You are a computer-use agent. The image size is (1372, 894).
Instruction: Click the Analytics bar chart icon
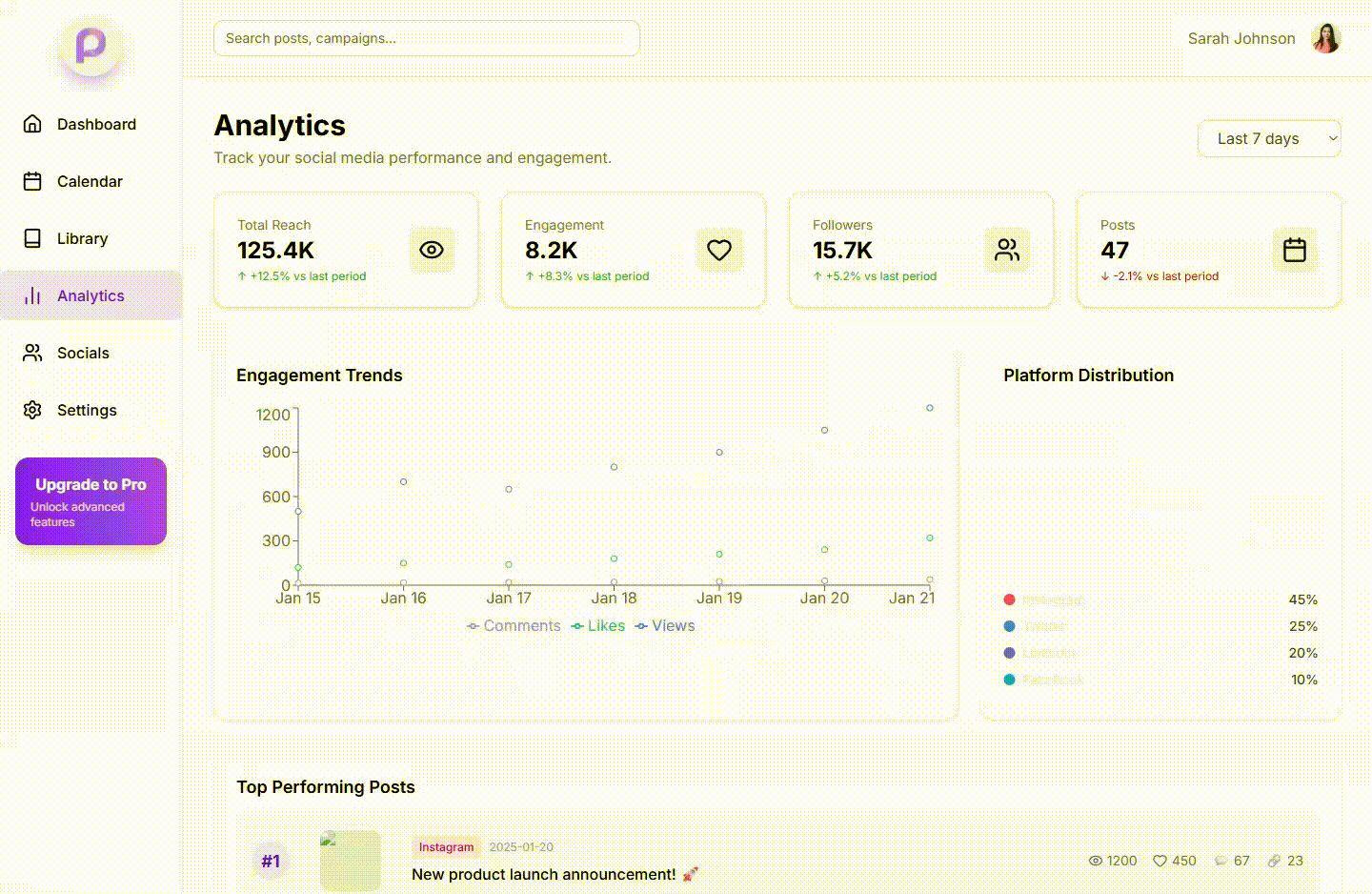32,295
